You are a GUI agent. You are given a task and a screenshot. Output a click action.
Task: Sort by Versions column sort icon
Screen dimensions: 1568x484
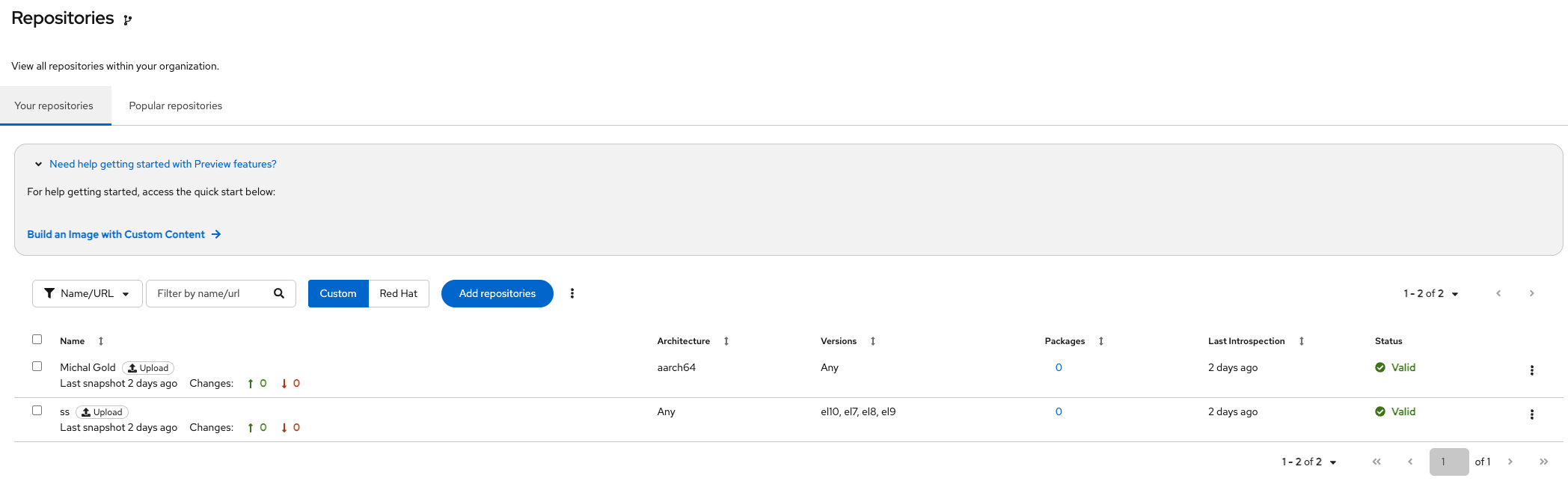(873, 341)
